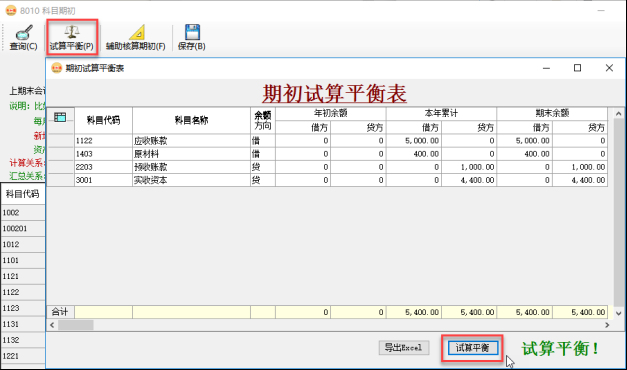Screen dimensions: 627x370
Task: Click the 科目名称 column header
Action: pyautogui.click(x=192, y=120)
